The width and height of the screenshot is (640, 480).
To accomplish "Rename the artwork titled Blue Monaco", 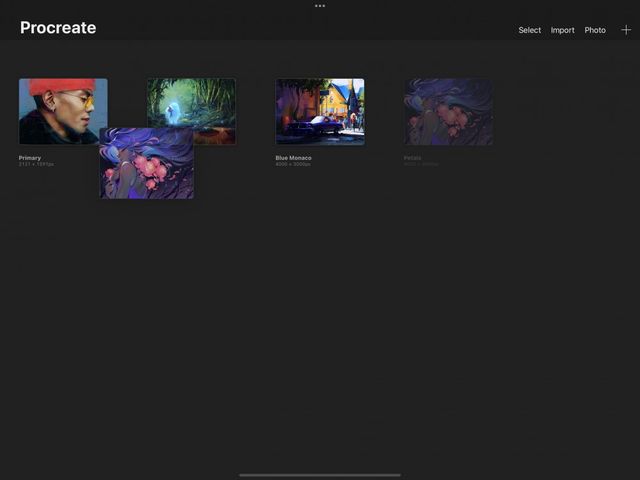I will pos(293,158).
